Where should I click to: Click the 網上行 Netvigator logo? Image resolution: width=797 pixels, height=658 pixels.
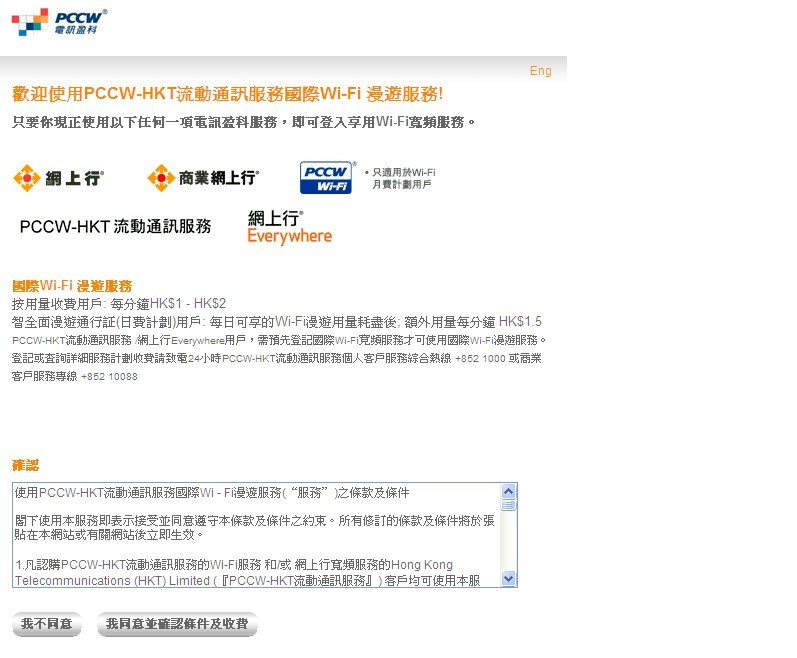58,179
